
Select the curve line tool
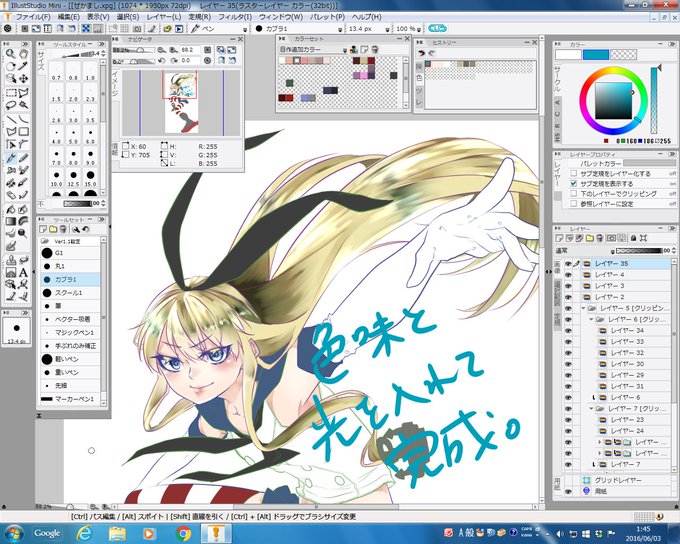tap(23, 119)
